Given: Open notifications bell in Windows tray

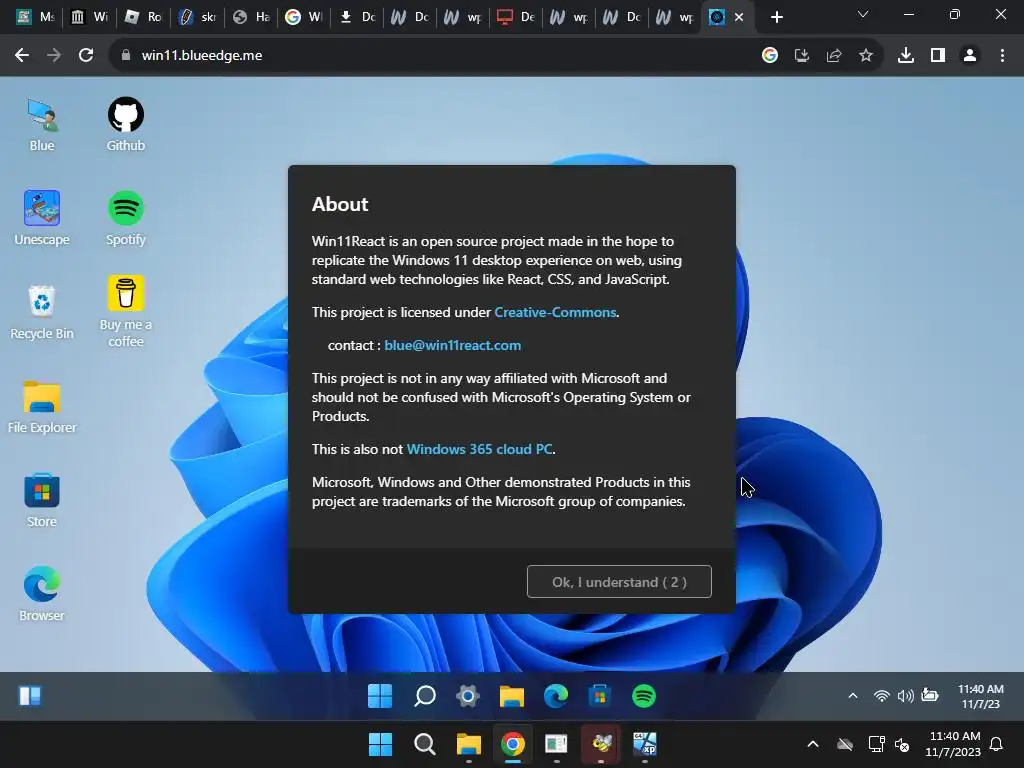Looking at the screenshot, I should point(997,744).
